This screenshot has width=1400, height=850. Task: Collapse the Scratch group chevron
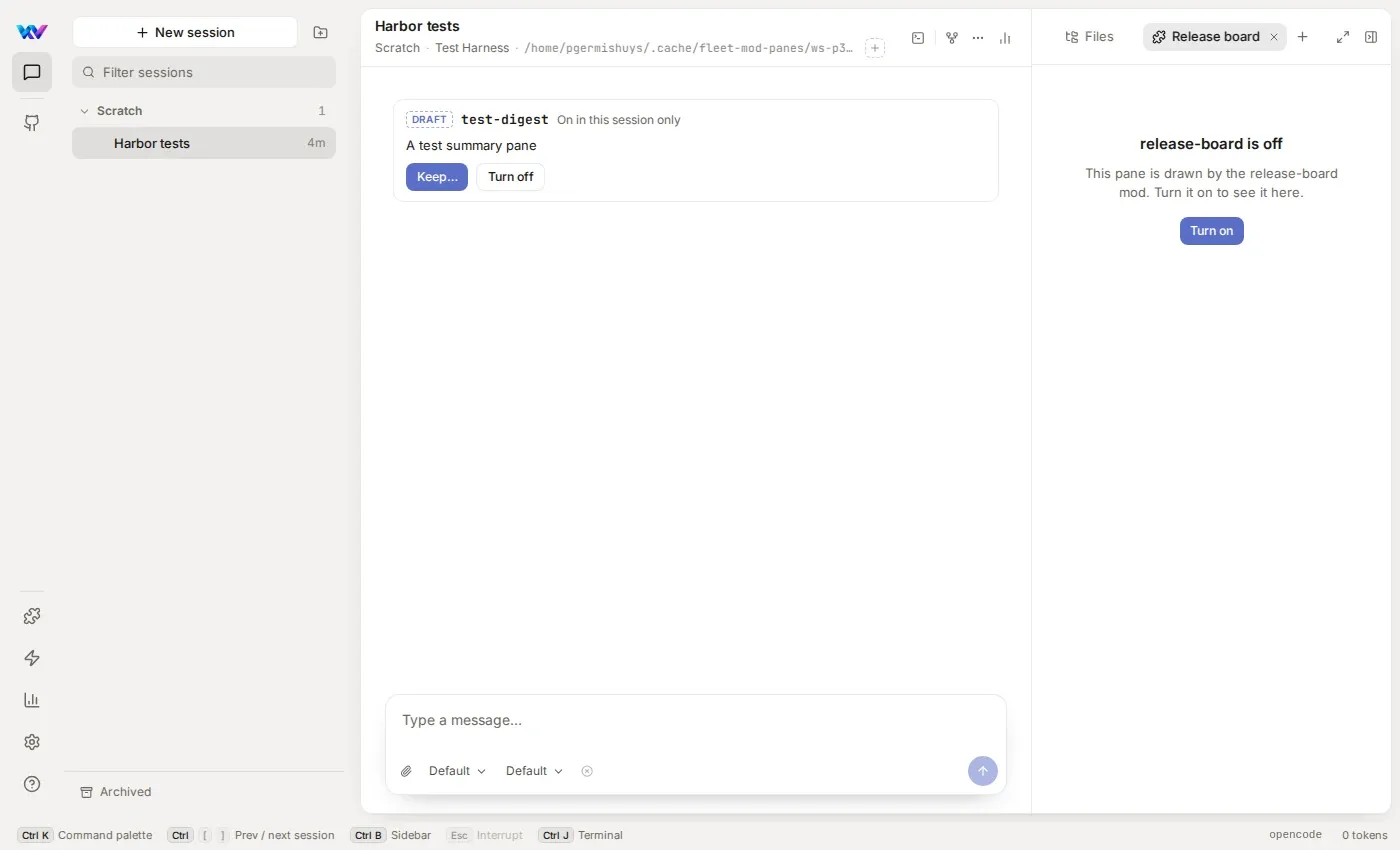click(x=84, y=111)
